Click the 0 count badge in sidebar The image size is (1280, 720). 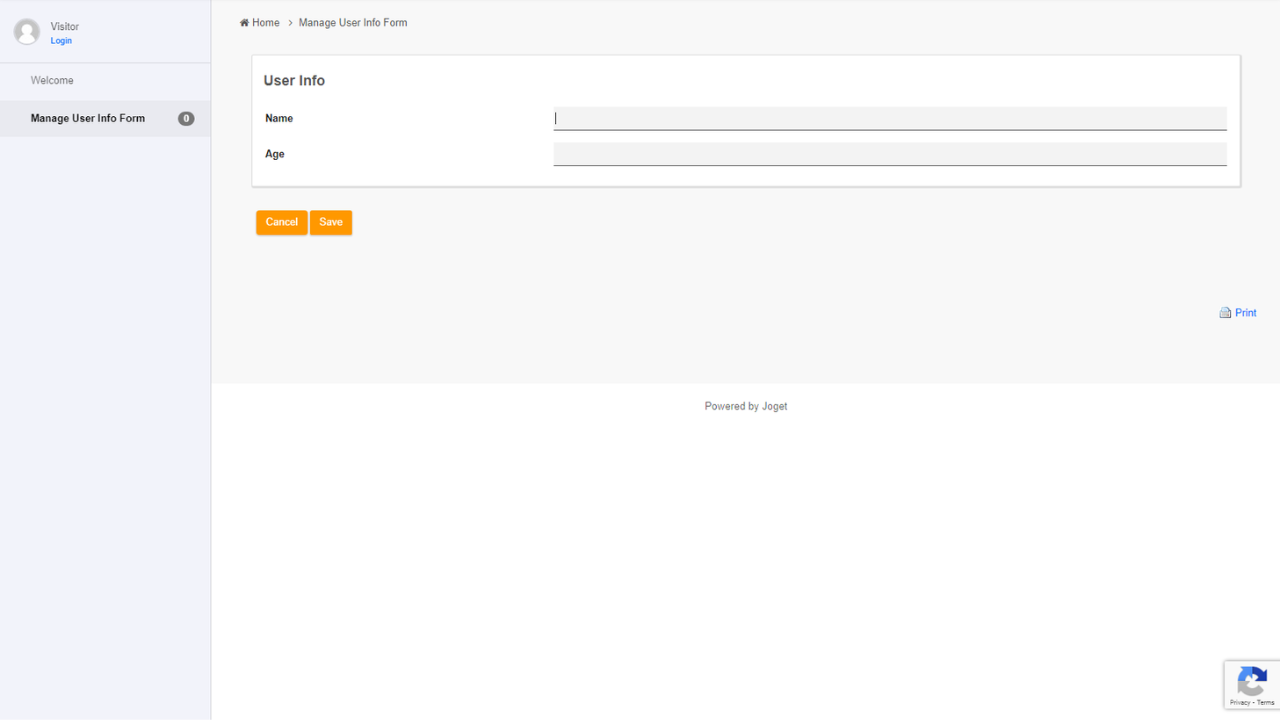point(186,118)
